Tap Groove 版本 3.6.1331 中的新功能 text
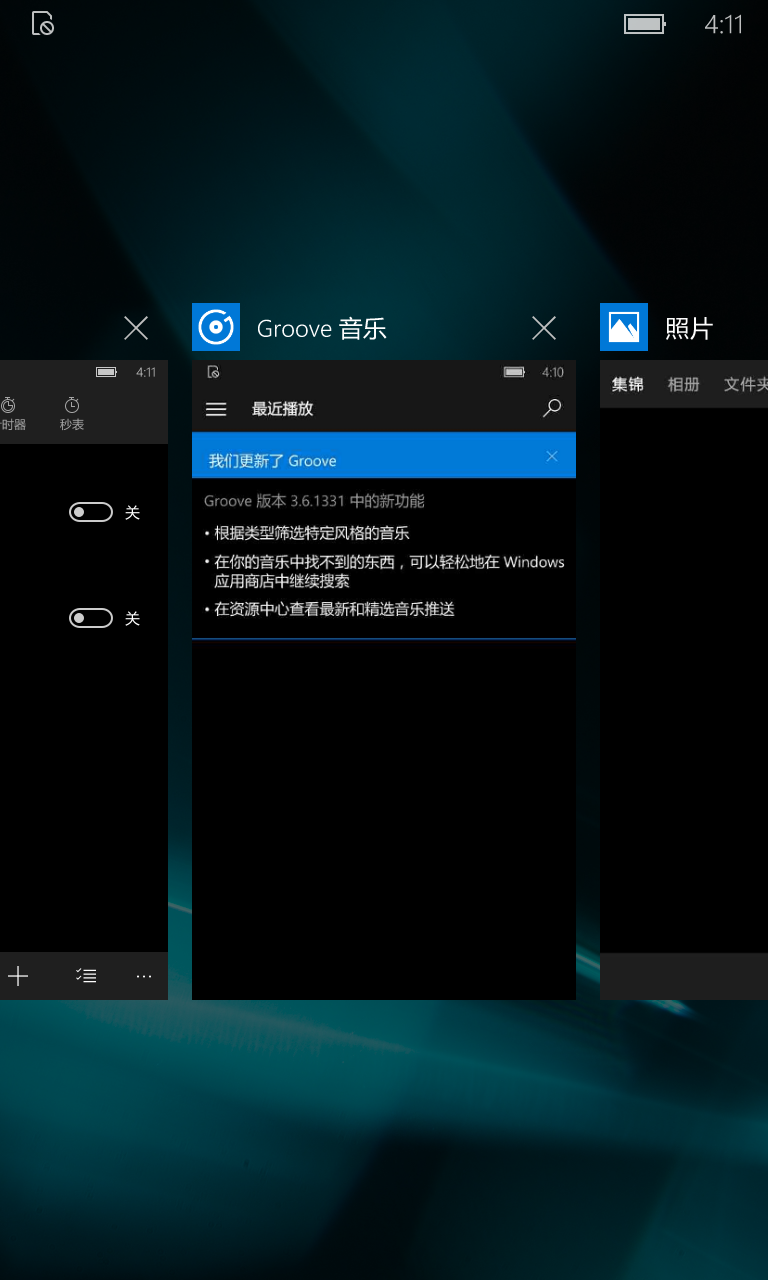Image resolution: width=768 pixels, height=1280 pixels. click(x=314, y=501)
